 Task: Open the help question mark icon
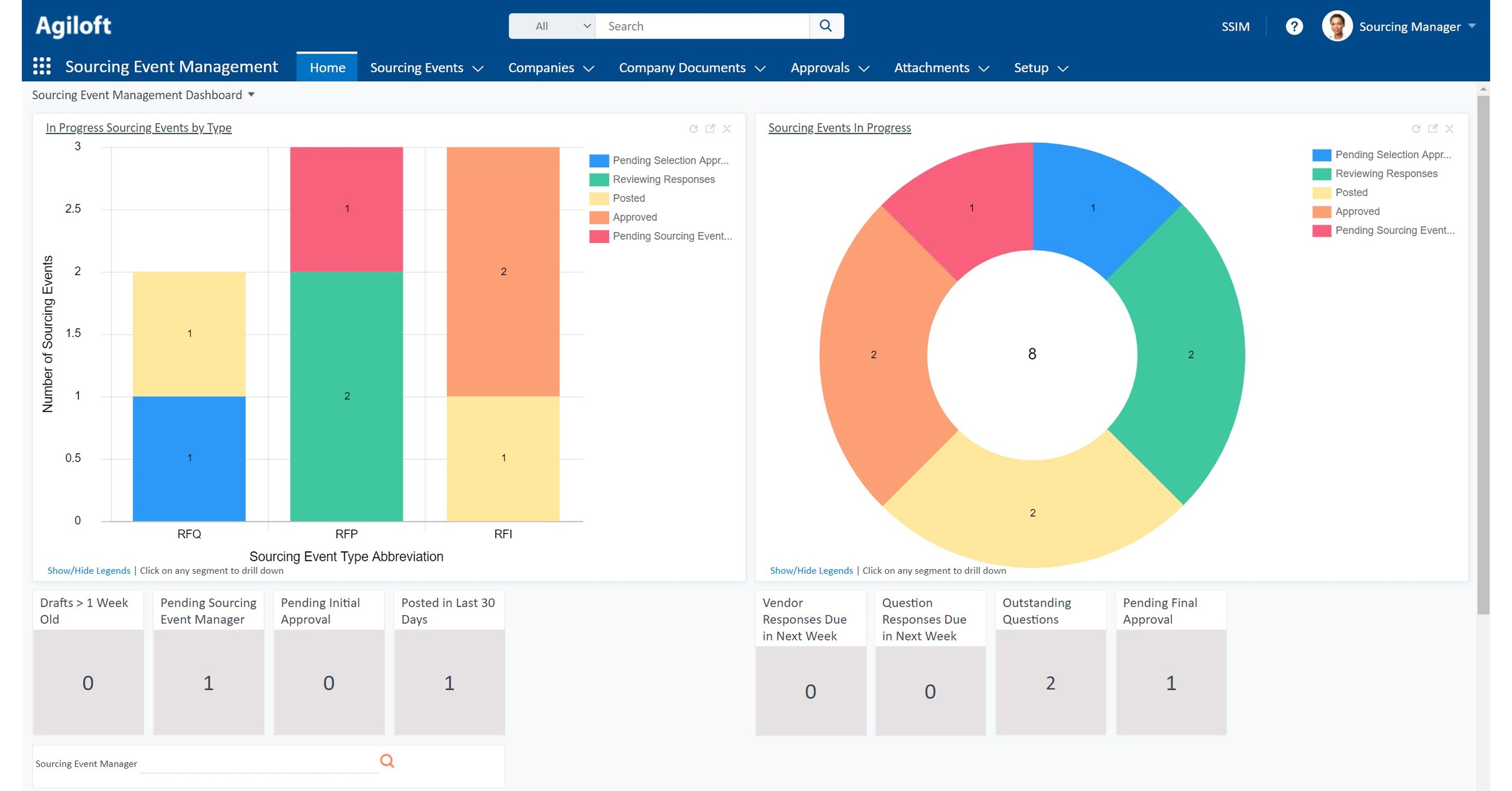[x=1293, y=27]
